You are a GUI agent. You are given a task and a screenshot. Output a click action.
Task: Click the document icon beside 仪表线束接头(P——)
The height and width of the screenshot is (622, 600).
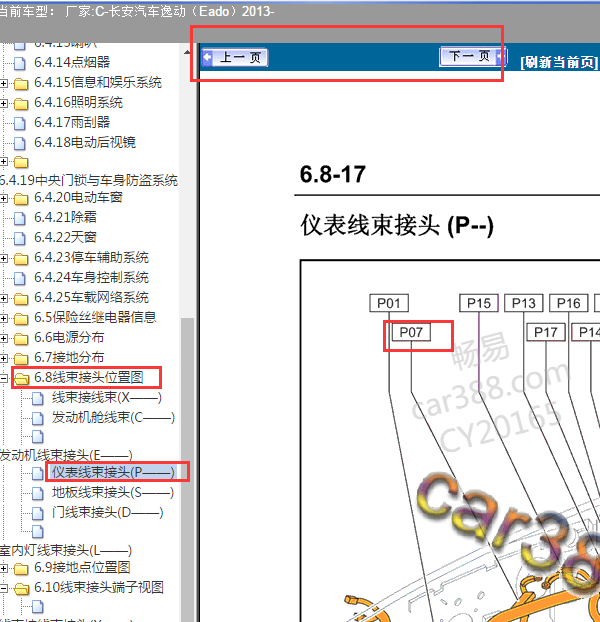(38, 473)
